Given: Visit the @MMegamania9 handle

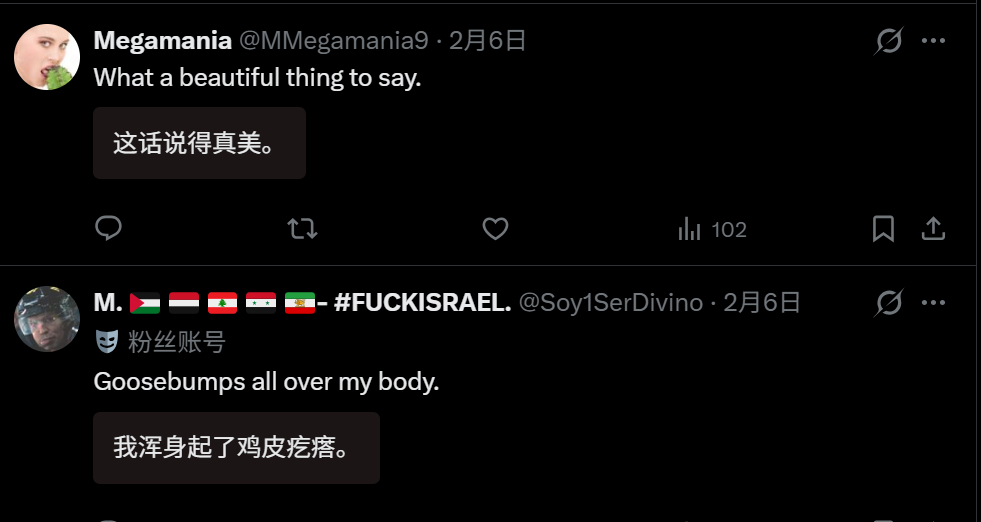Looking at the screenshot, I should 334,41.
